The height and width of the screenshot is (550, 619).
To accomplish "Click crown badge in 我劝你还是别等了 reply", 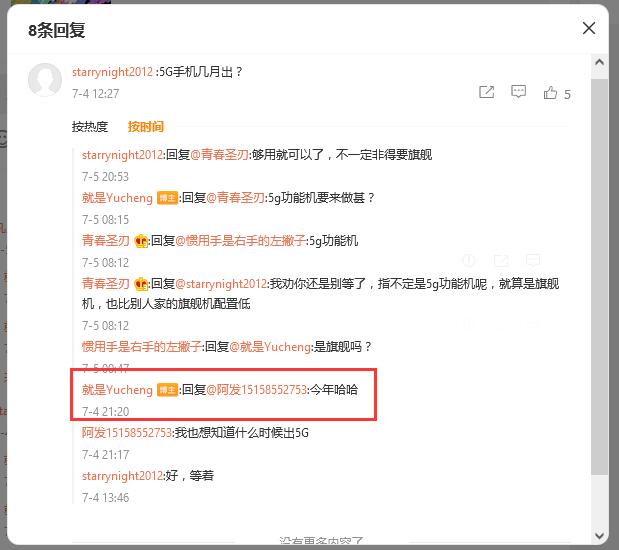I will (141, 284).
